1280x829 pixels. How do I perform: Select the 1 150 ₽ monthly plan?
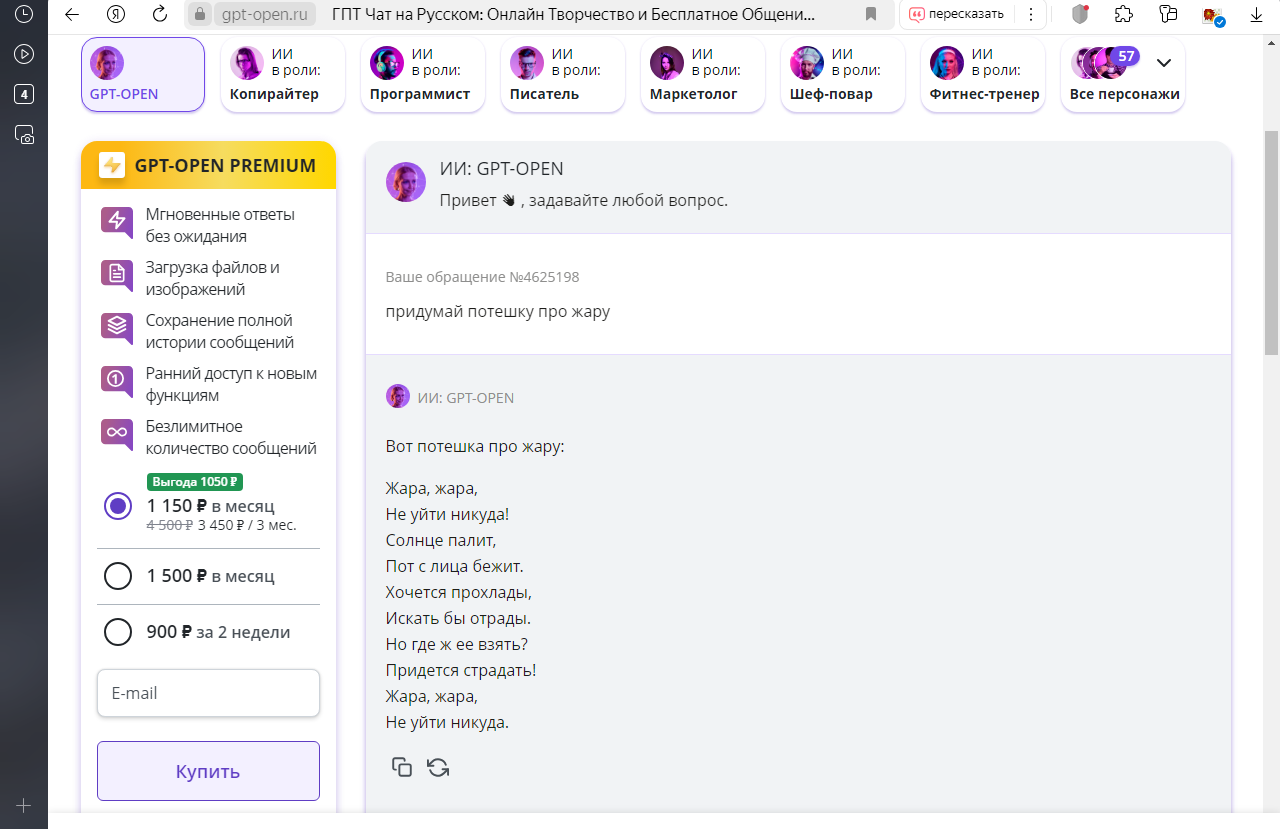(118, 506)
